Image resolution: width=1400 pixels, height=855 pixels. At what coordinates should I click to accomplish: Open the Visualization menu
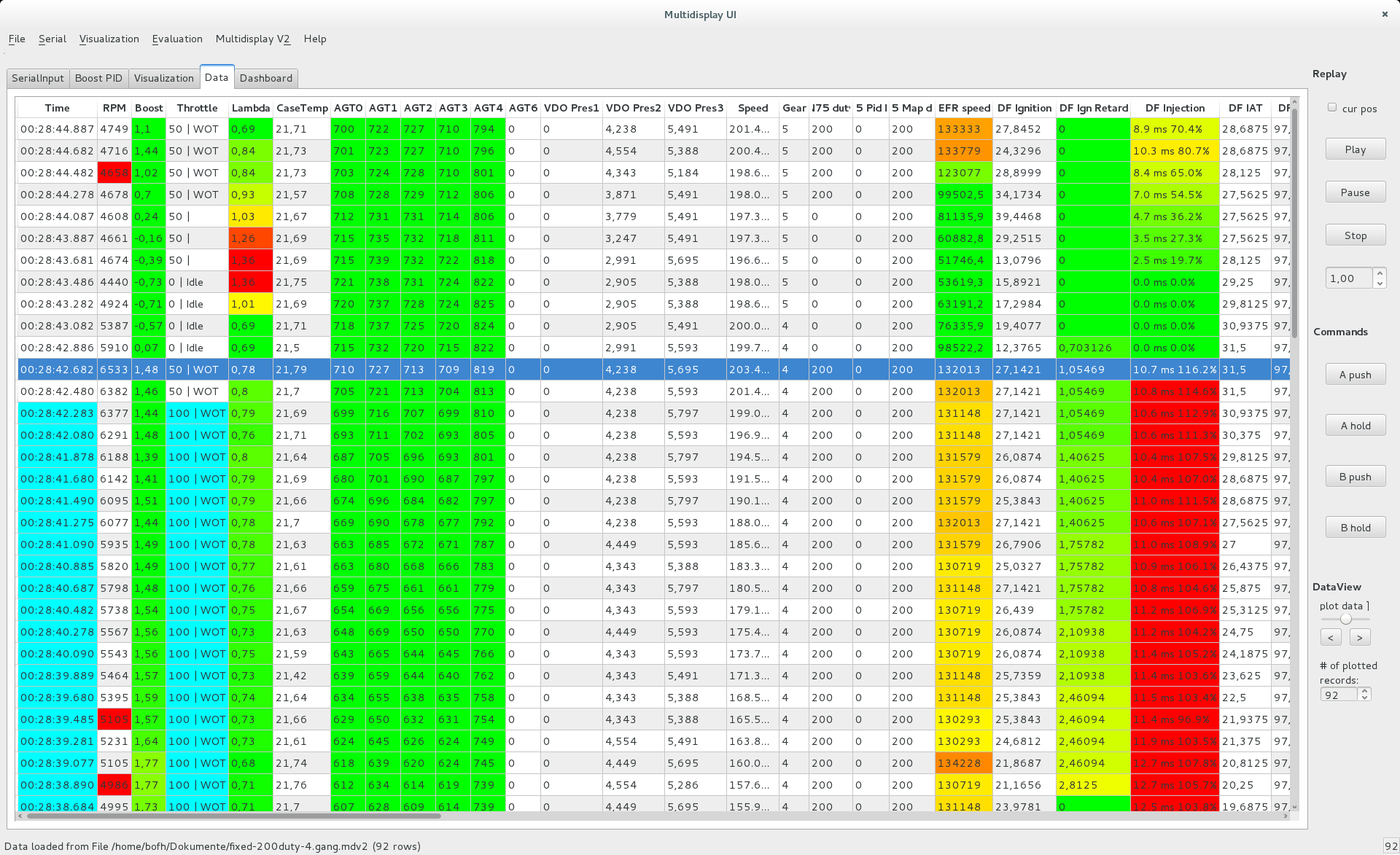[x=109, y=38]
